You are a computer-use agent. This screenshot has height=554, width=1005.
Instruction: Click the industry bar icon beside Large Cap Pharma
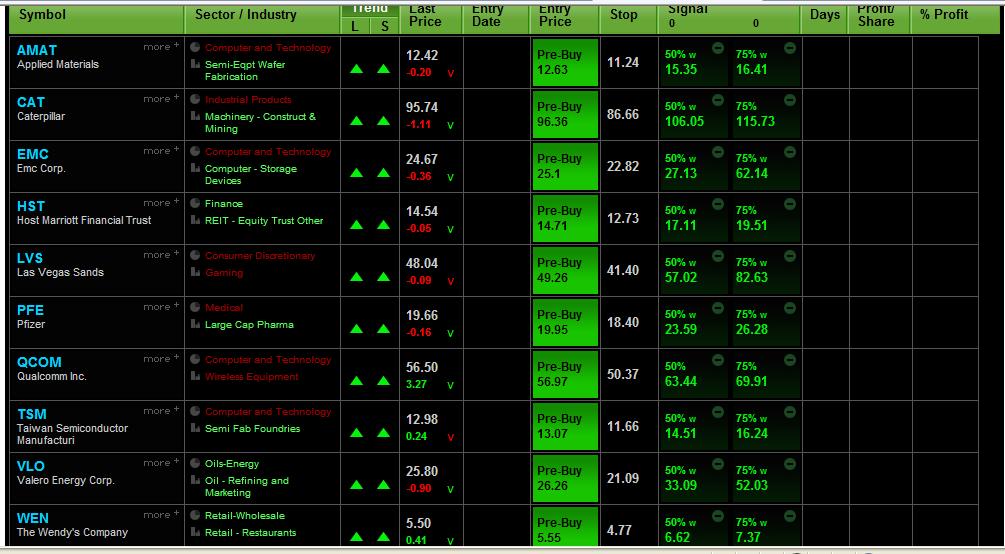point(195,324)
